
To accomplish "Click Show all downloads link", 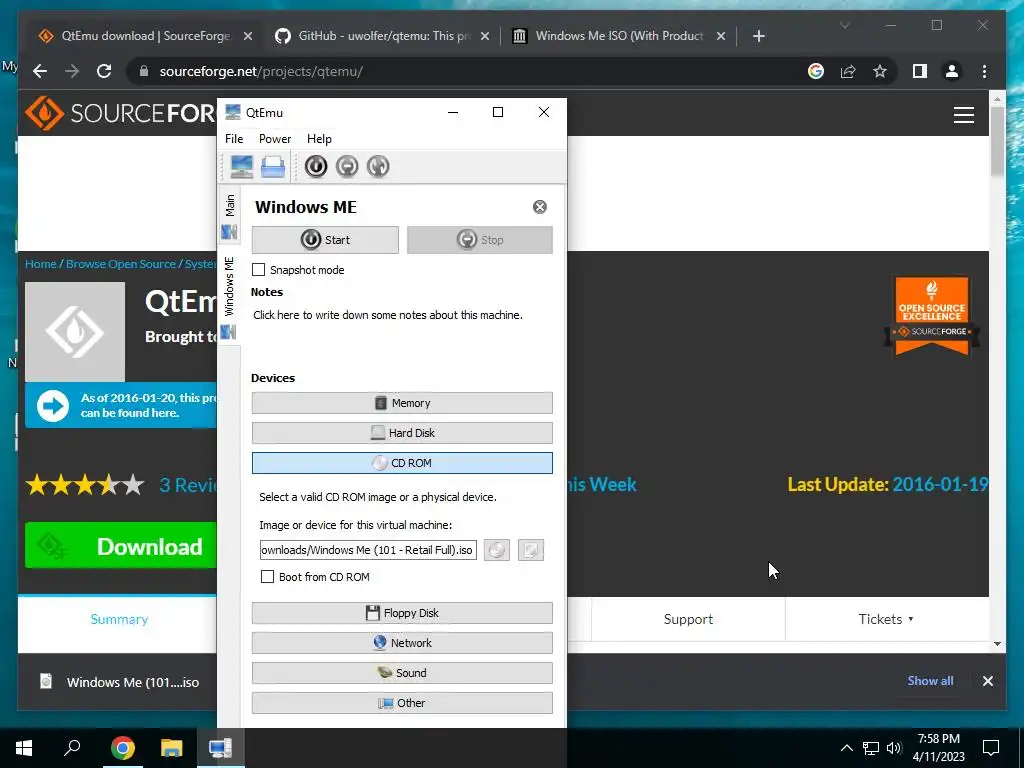I will [930, 680].
